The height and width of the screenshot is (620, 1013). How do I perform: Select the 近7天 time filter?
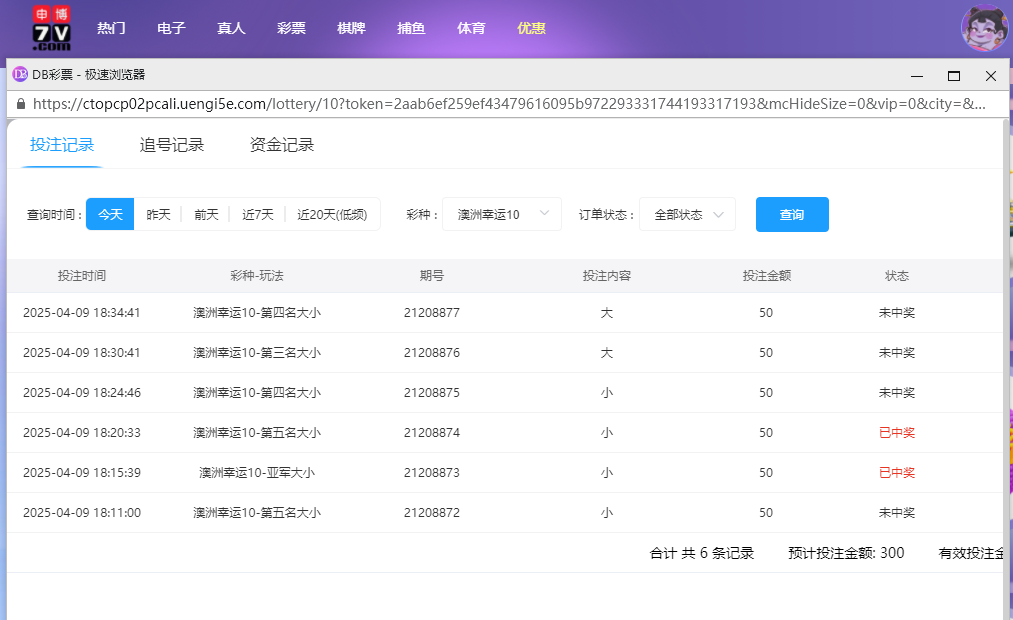257,214
